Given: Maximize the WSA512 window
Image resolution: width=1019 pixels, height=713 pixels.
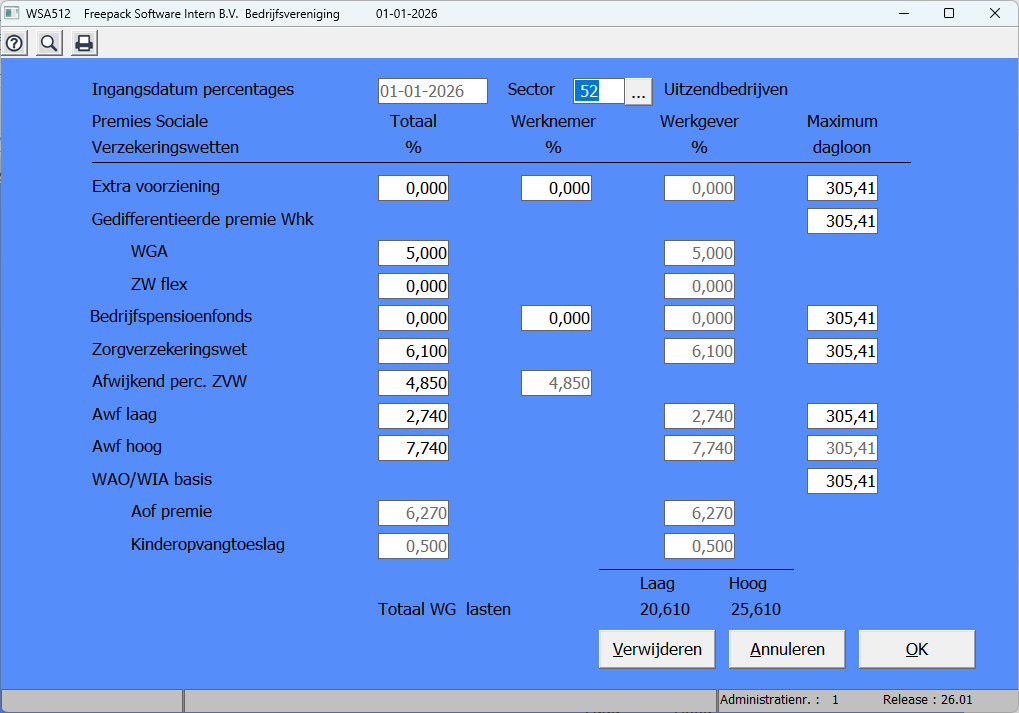Looking at the screenshot, I should pyautogui.click(x=948, y=13).
